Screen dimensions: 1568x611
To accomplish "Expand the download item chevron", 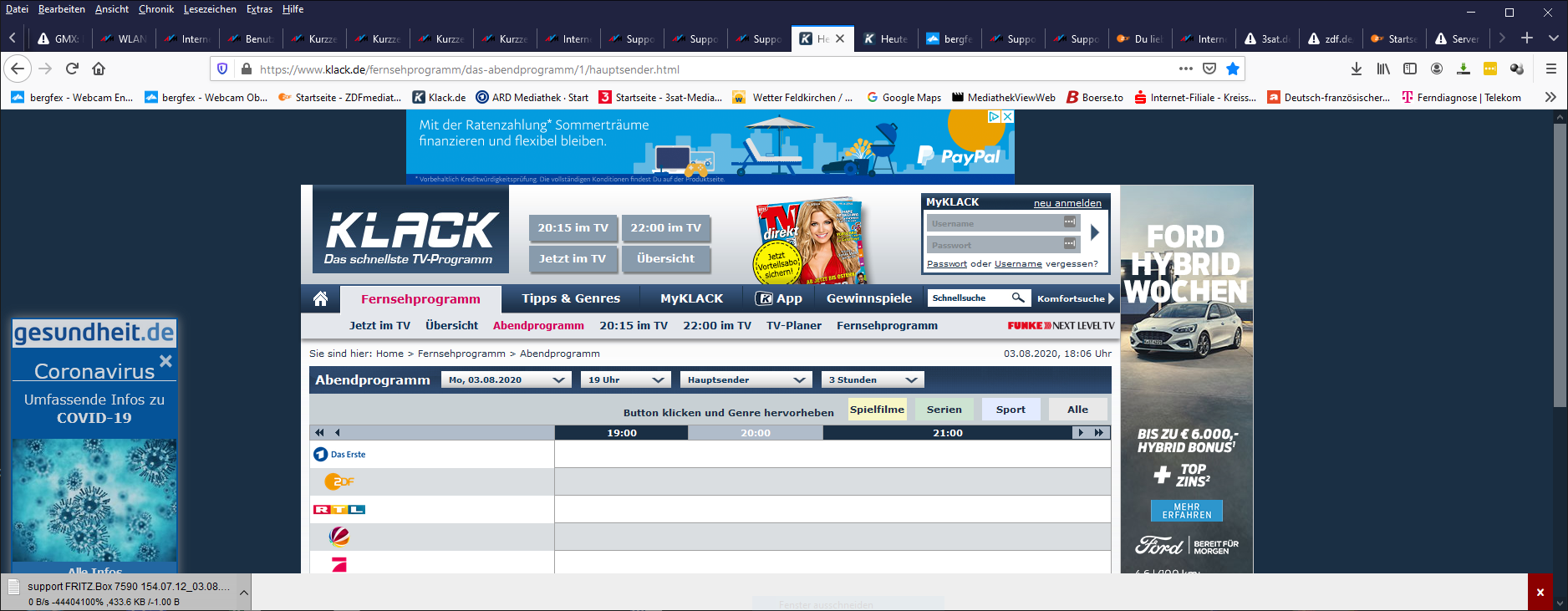I will (244, 593).
